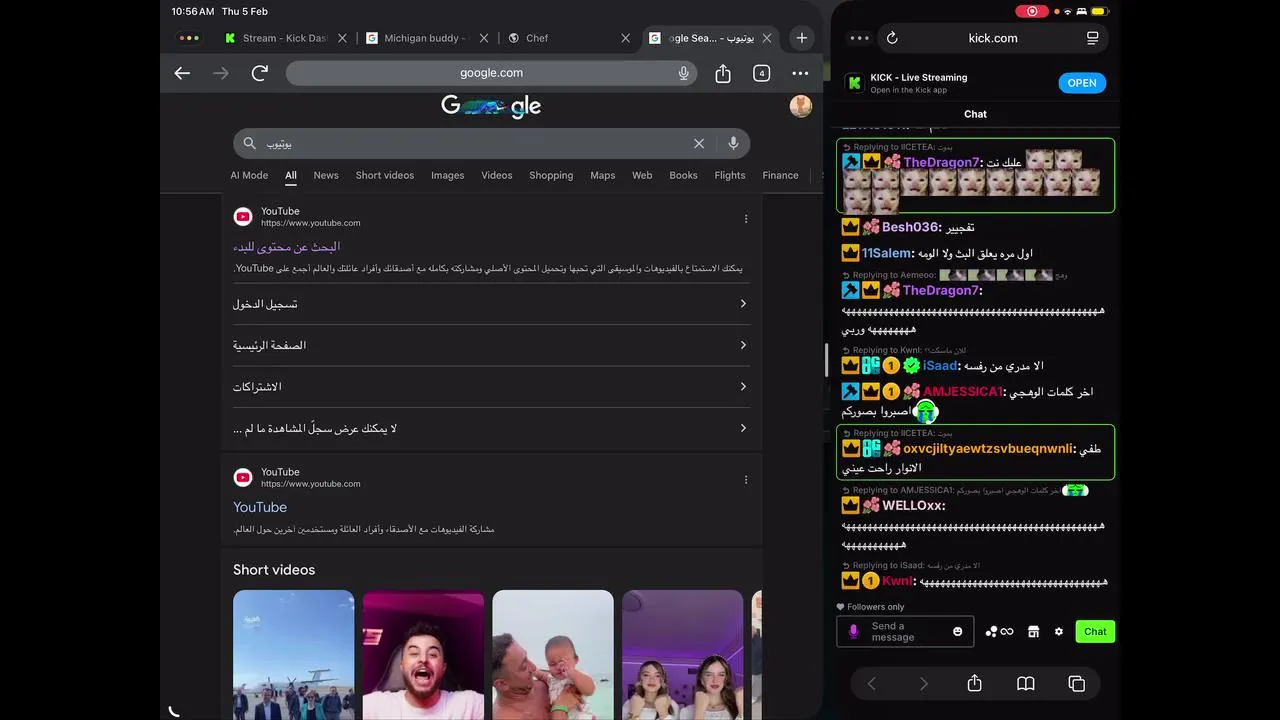Reload google.com page in left browser
The width and height of the screenshot is (1280, 720).
[260, 73]
